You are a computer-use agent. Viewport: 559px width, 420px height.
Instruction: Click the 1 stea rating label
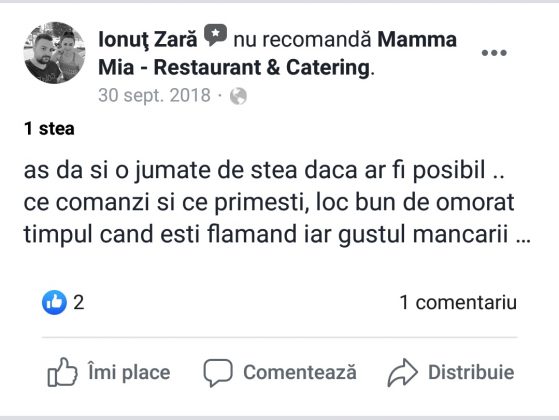[49, 129]
